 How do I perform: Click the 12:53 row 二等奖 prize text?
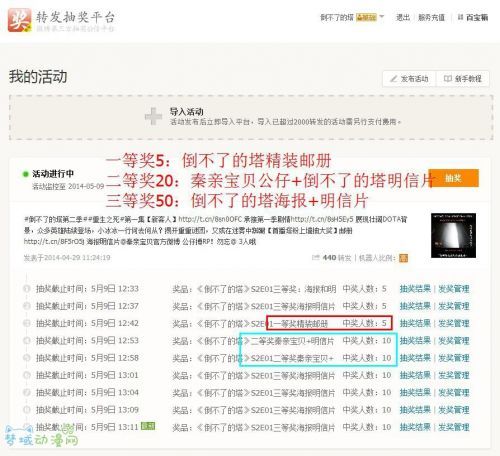coord(292,341)
